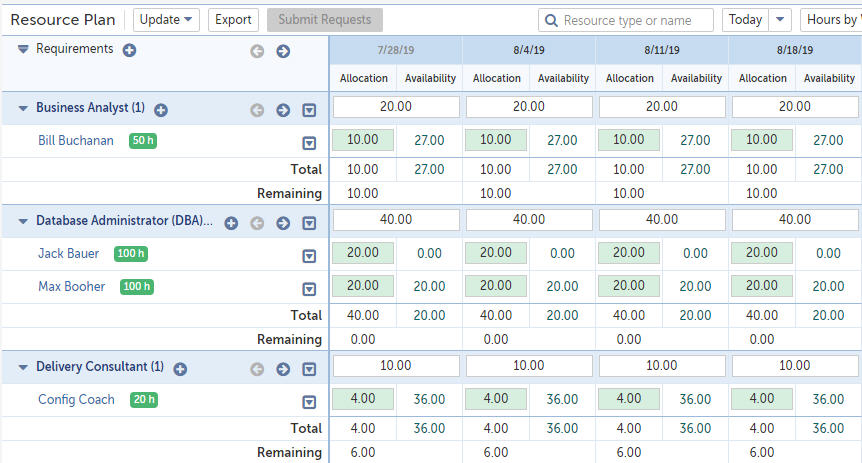Select the 8/18/19 week column header
Viewport: 862px width, 463px height.
795,50
